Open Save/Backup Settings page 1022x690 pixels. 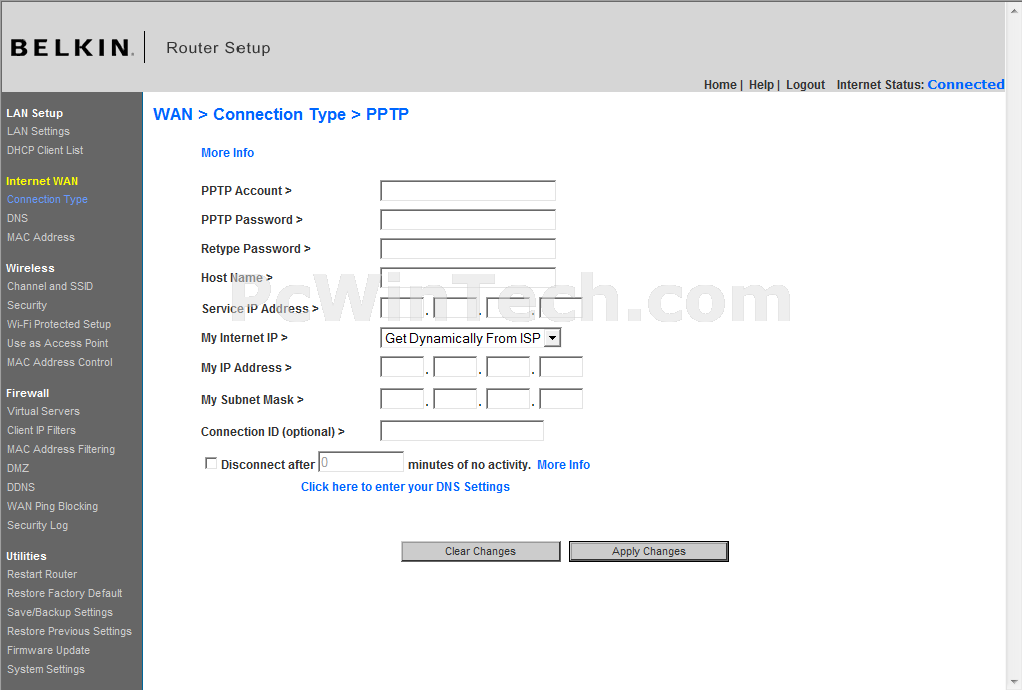pyautogui.click(x=60, y=612)
